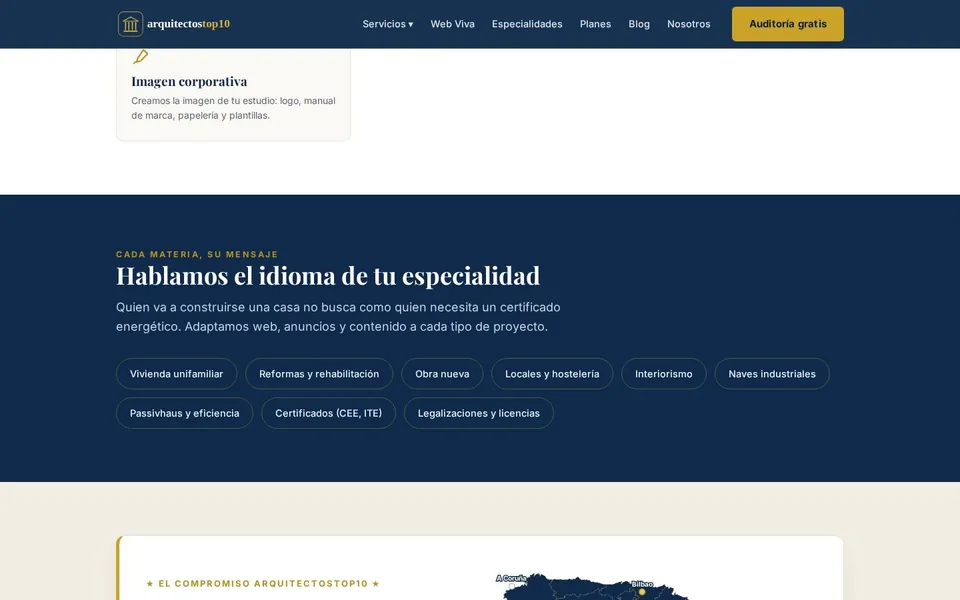Expand the Servicios dropdown menu

coord(388,24)
